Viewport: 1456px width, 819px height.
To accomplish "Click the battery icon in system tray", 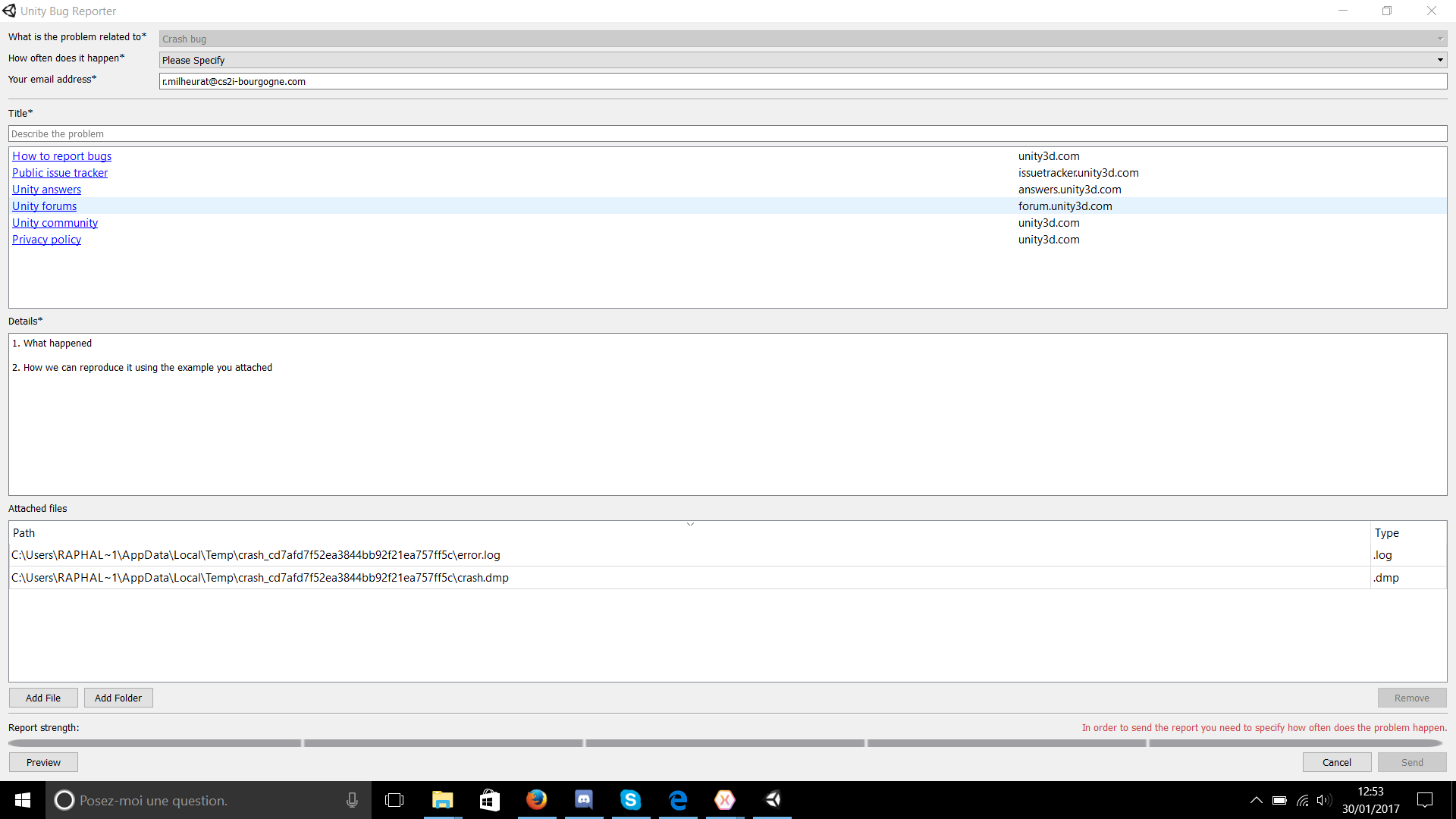I will pos(1279,800).
